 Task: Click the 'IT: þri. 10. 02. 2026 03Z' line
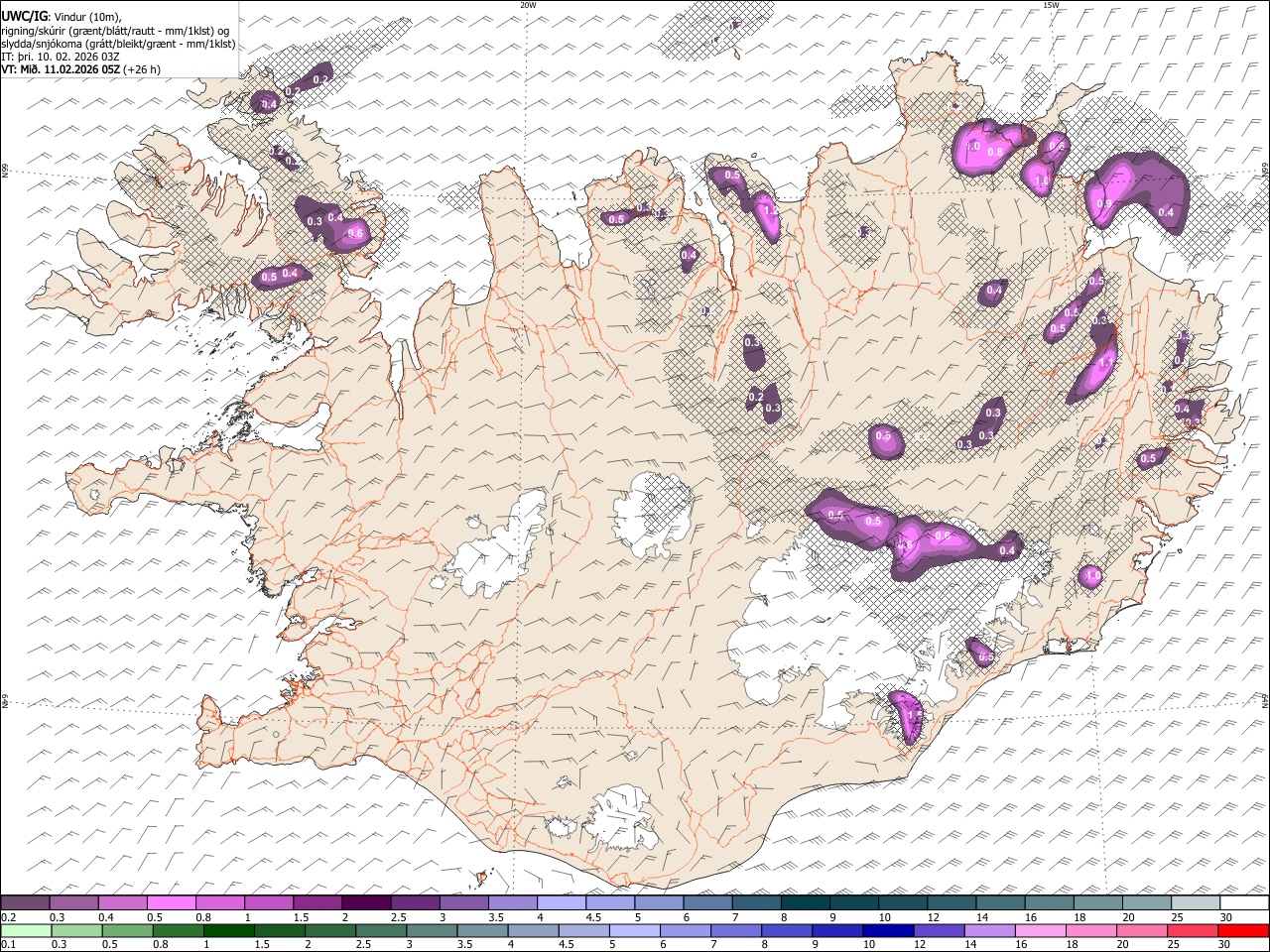pyautogui.click(x=61, y=57)
